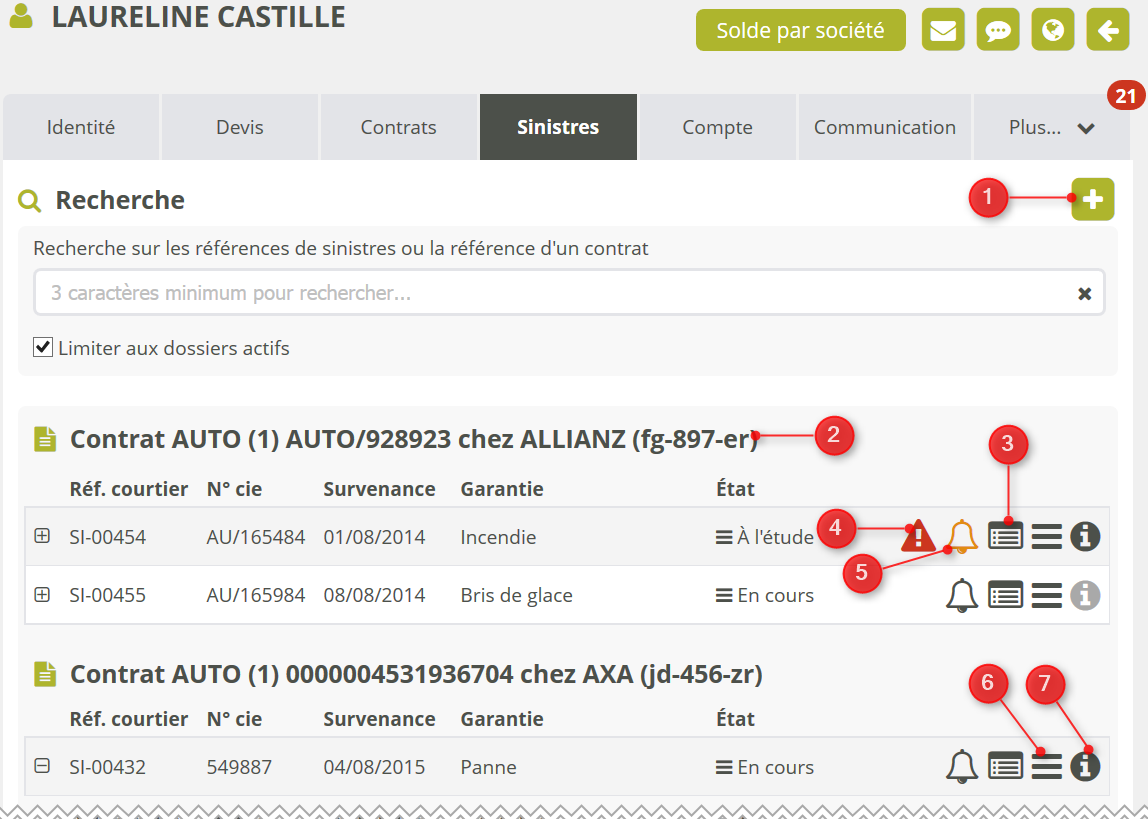Click red warning triangle on SI-00454

coord(917,537)
